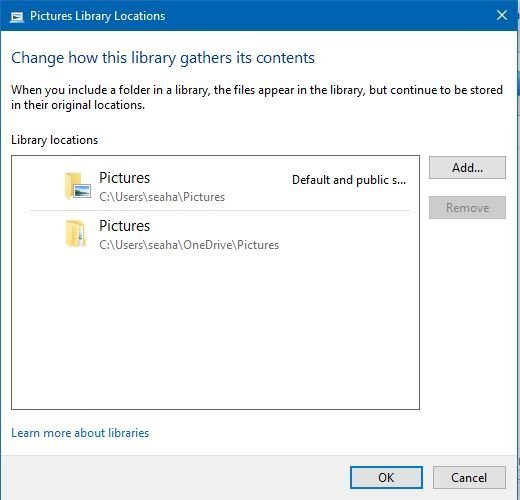Select the first Pictures library entry name
The image size is (520, 500).
[x=125, y=178]
